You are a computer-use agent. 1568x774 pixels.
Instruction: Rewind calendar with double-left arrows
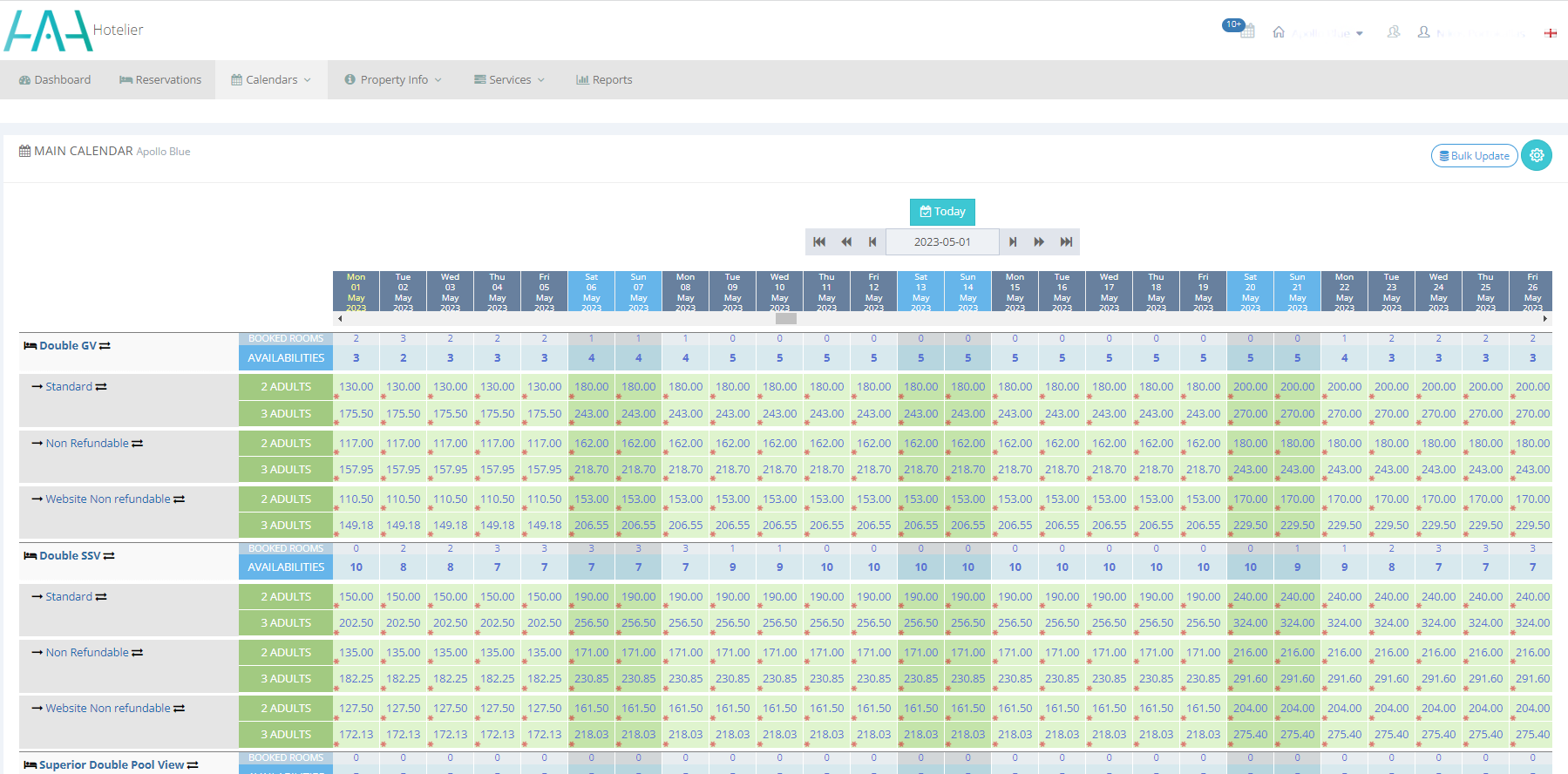pyautogui.click(x=845, y=241)
